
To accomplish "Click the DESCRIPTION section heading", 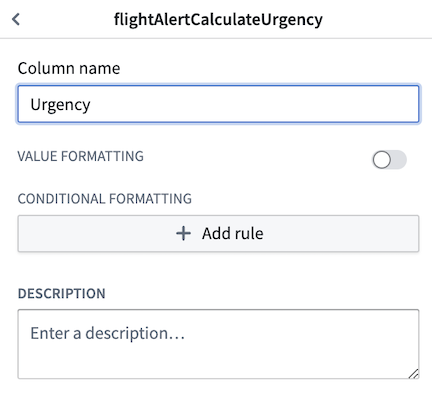I will [x=62, y=294].
